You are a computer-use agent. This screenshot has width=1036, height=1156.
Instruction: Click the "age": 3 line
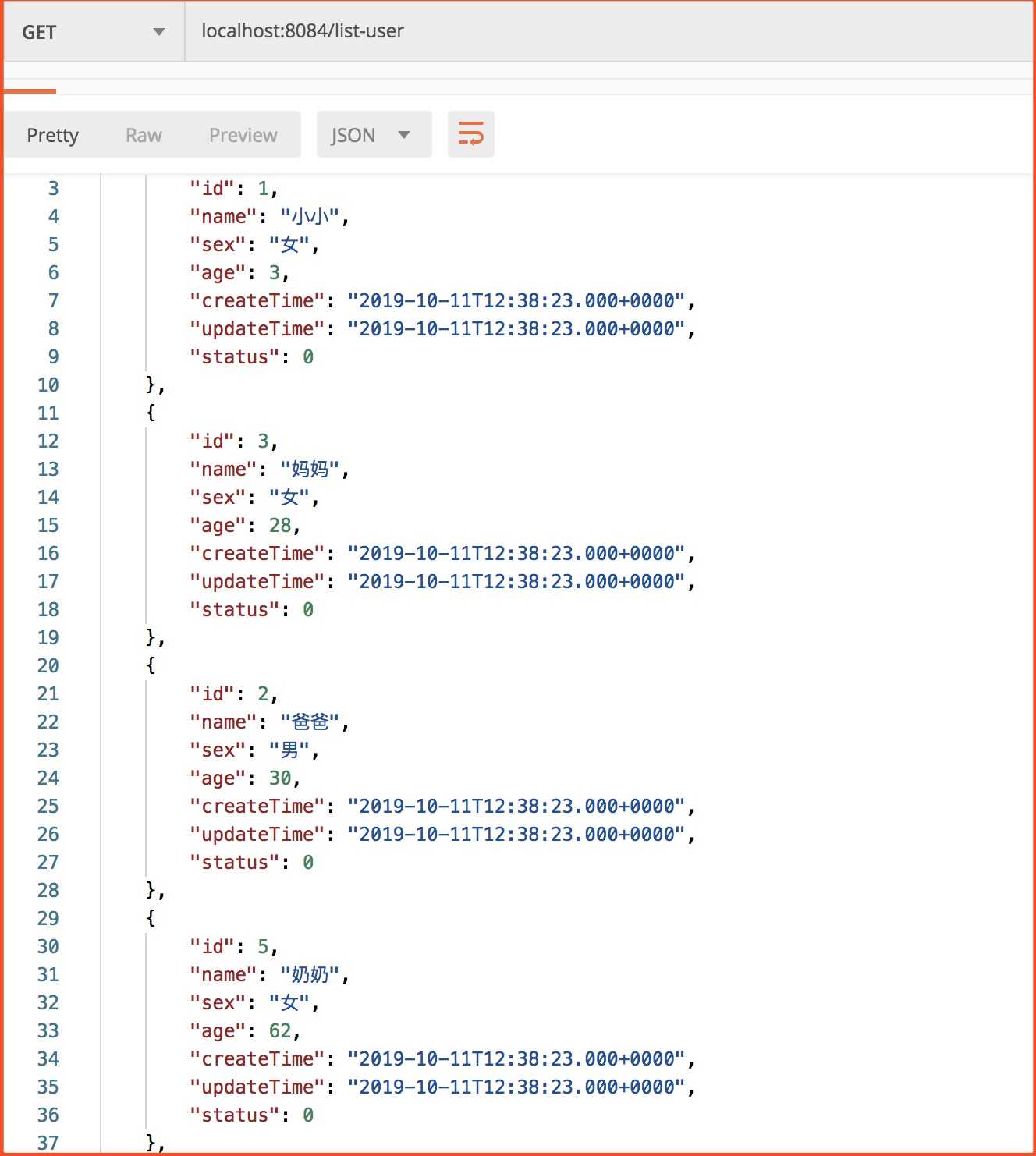[x=239, y=272]
